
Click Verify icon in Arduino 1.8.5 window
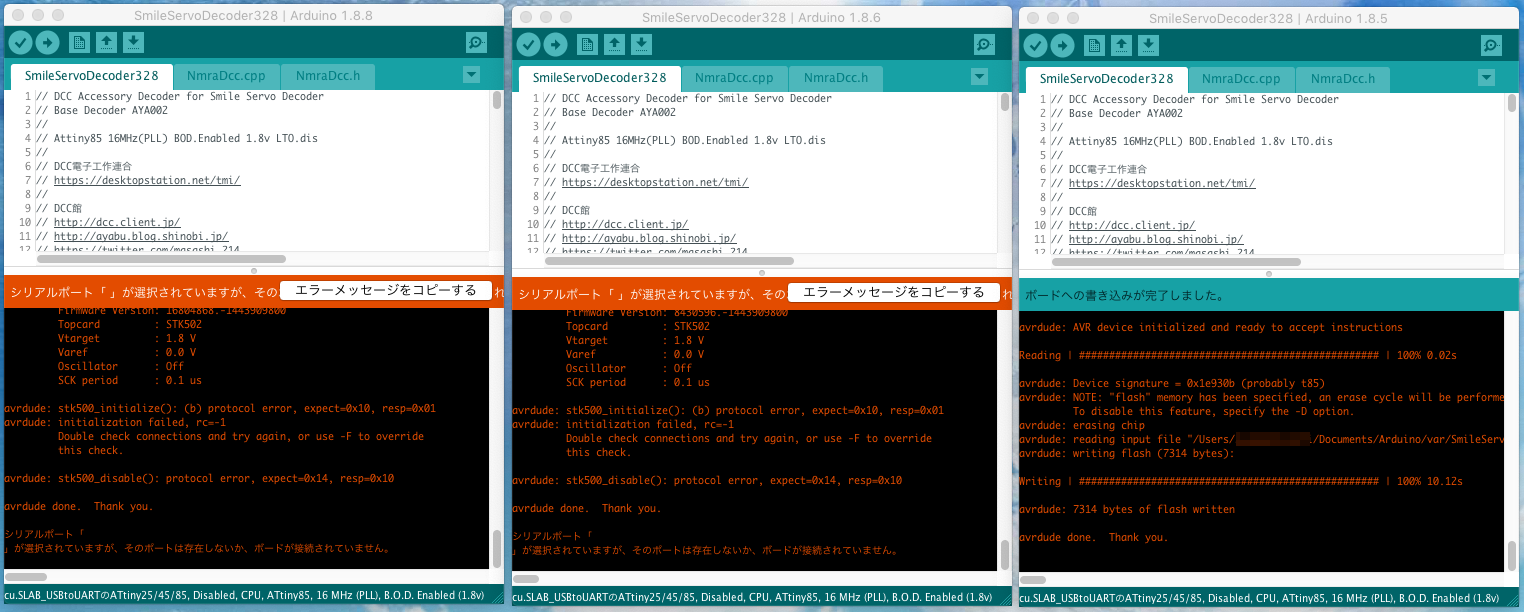coord(1035,45)
